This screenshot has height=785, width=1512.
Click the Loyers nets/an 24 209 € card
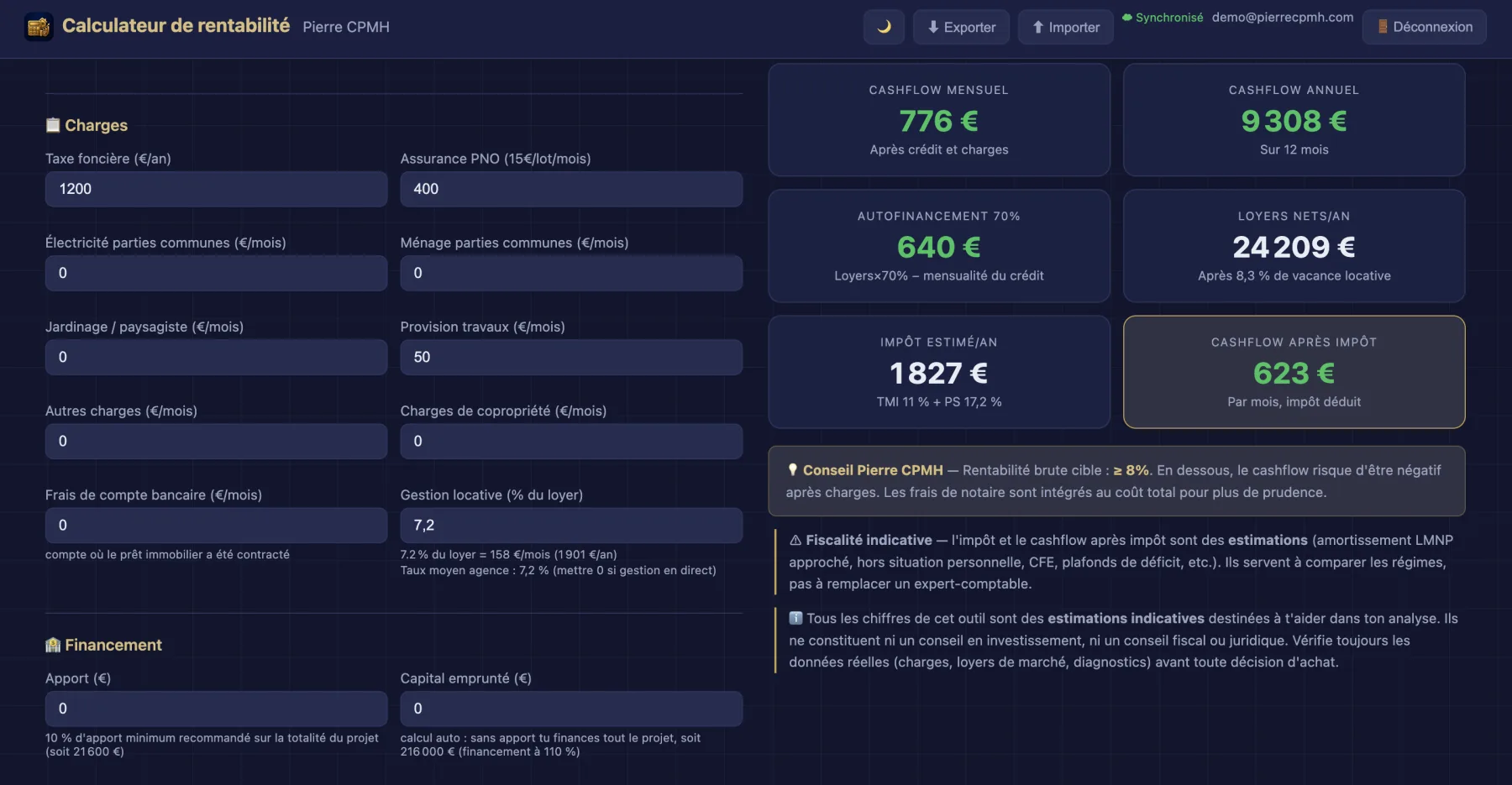coord(1294,246)
